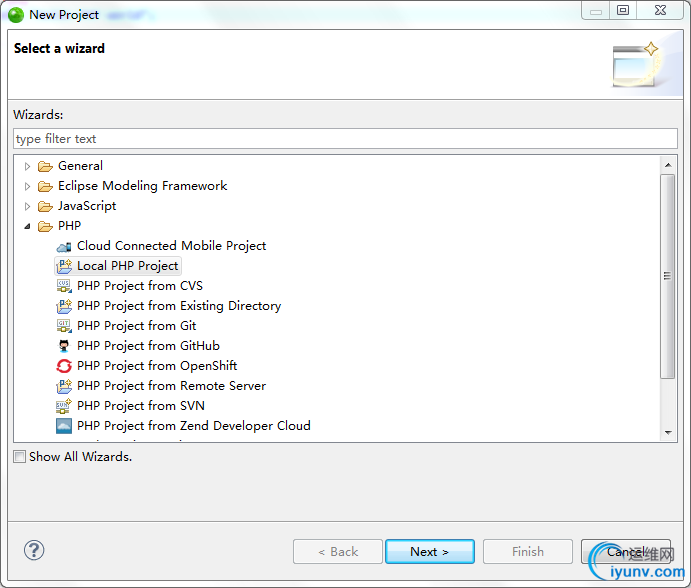Close the New Project dialog window
Viewport: 691px width, 588px height.
tap(660, 10)
